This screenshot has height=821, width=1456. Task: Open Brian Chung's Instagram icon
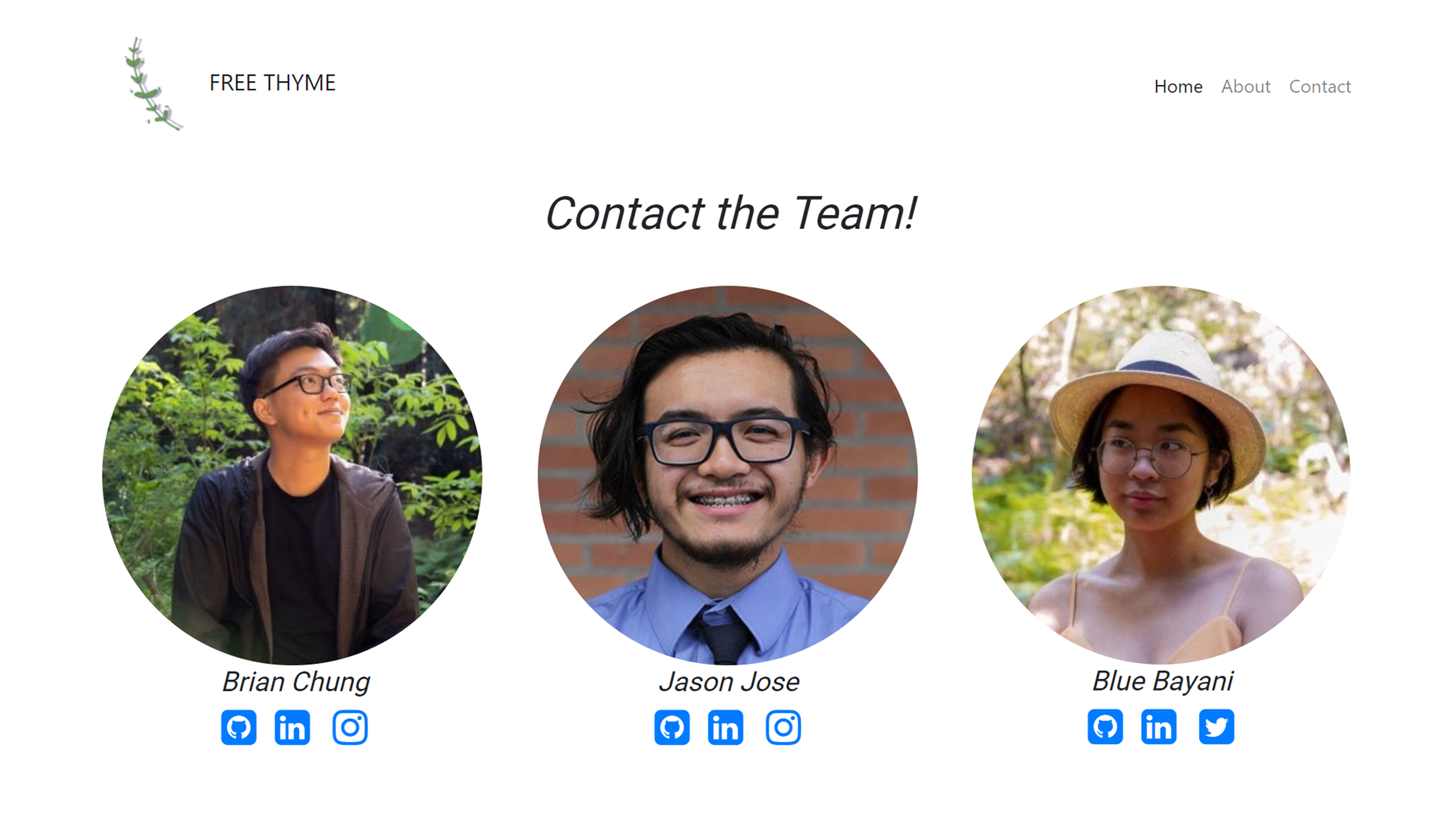tap(350, 727)
